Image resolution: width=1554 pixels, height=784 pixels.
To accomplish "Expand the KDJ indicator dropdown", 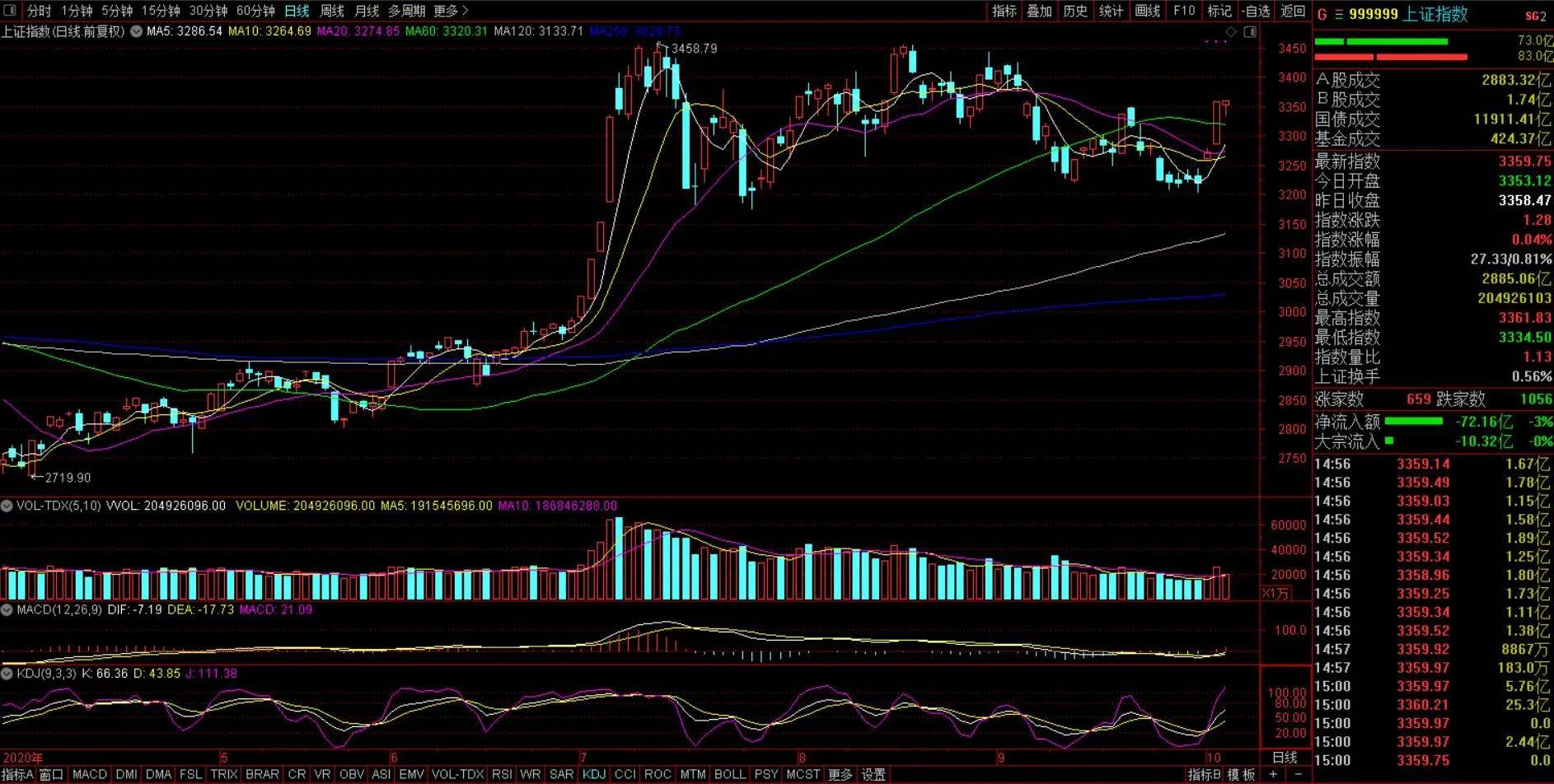I will pyautogui.click(x=7, y=673).
